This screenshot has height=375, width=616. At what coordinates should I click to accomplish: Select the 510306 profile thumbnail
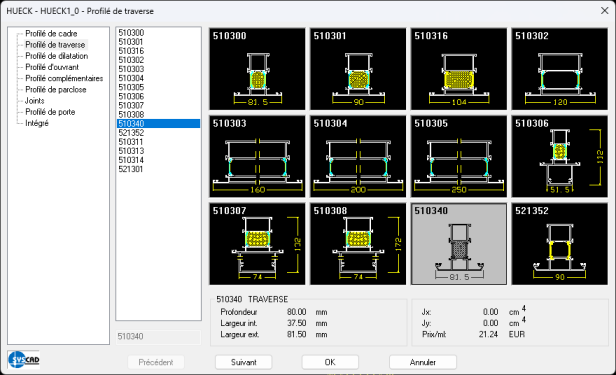click(559, 156)
